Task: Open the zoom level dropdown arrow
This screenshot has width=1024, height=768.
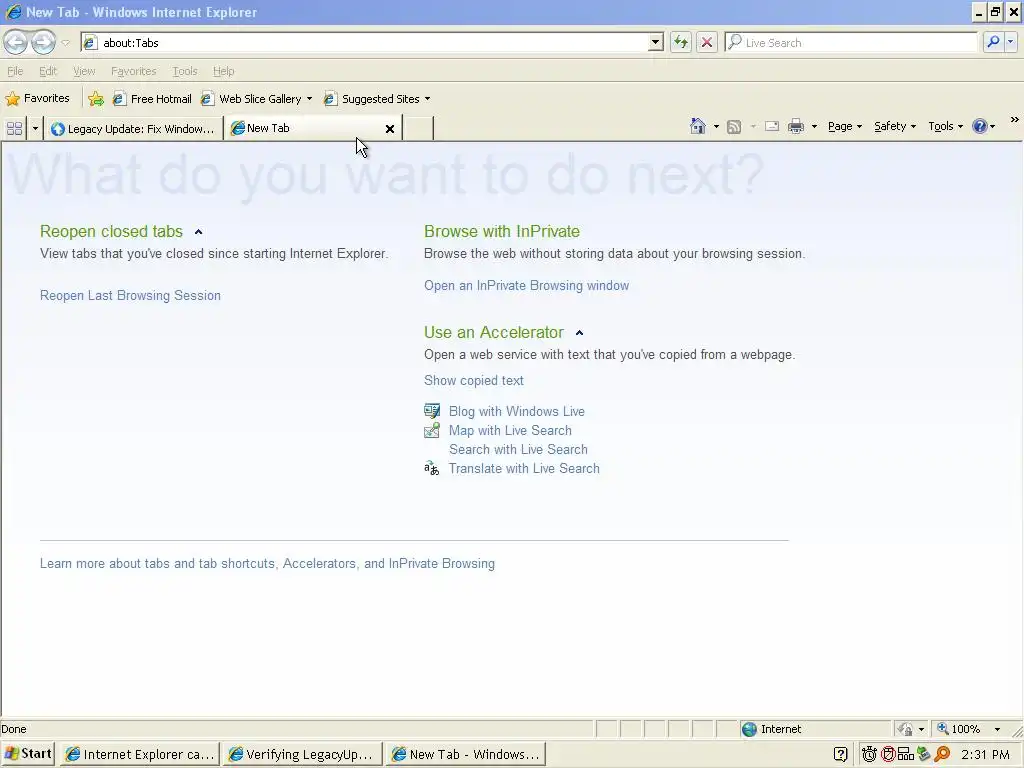Action: 997,729
